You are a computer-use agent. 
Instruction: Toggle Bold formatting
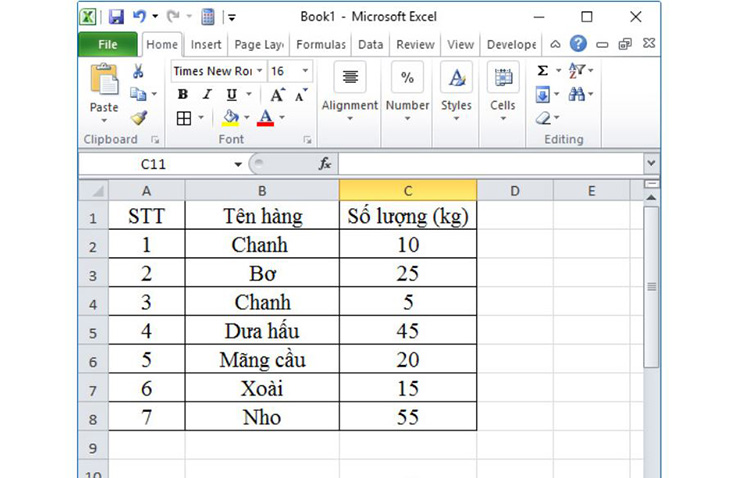(183, 94)
